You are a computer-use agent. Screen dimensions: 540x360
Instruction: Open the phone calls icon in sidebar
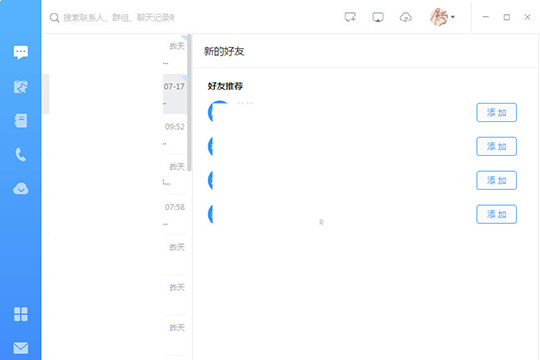(21, 155)
